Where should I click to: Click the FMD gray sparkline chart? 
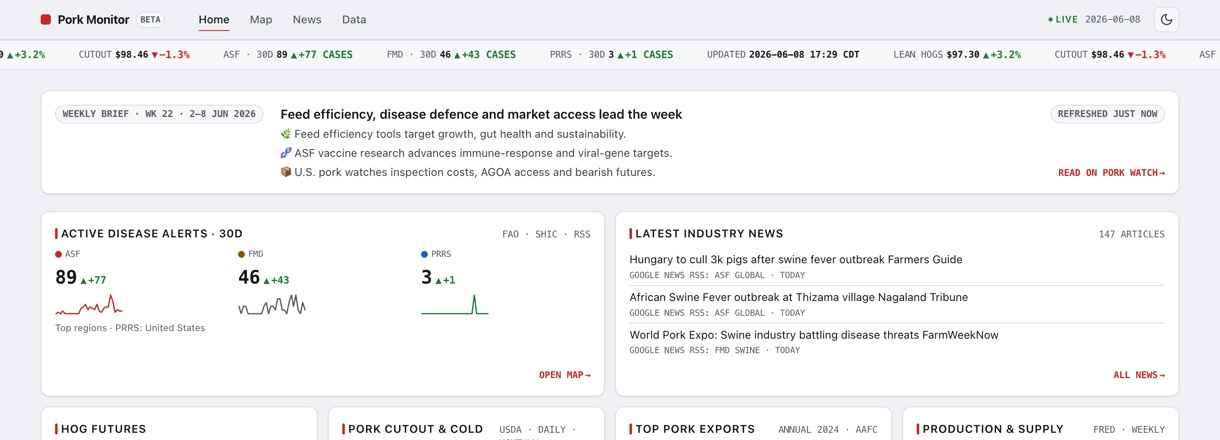[x=272, y=305]
